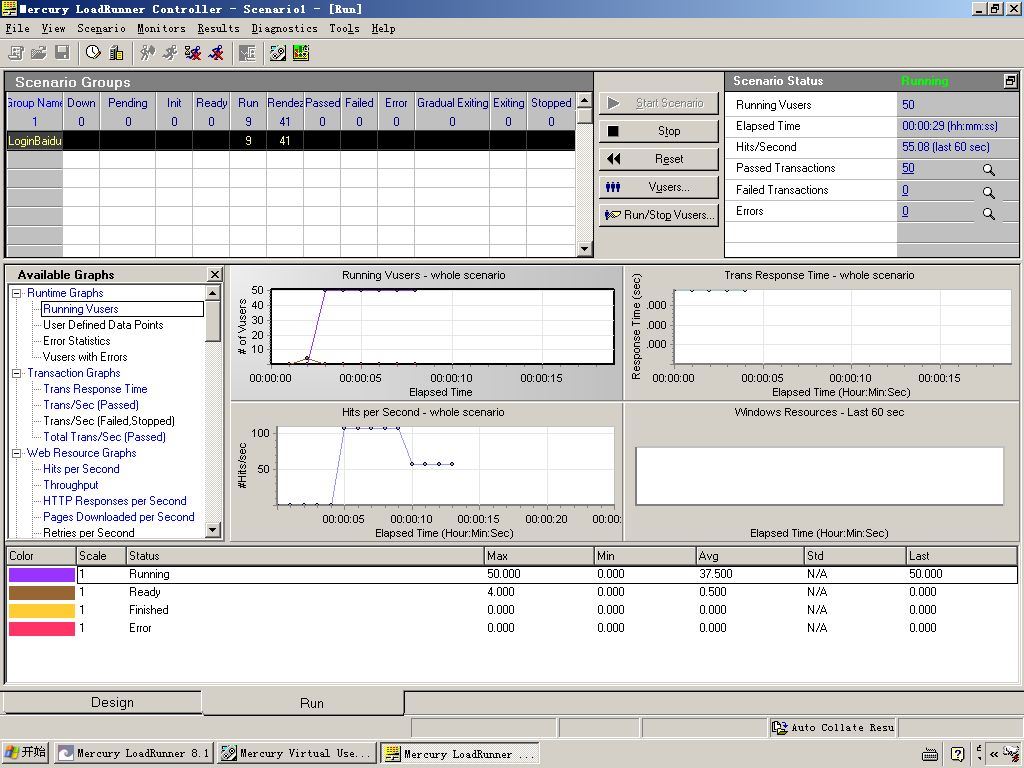This screenshot has height=768, width=1024.
Task: Click the gradual stop running-man toolbar icon
Action: click(x=193, y=53)
